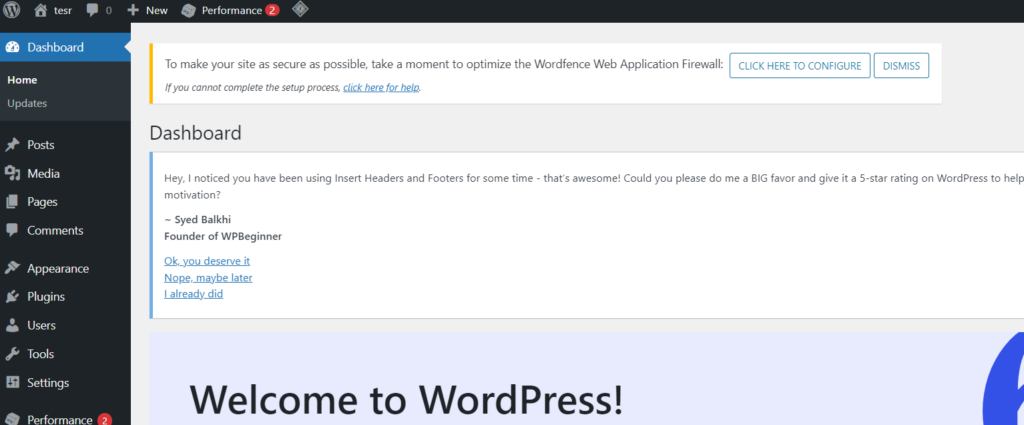Open the sidebar Performance menu label
The height and width of the screenshot is (425, 1024).
pos(59,420)
